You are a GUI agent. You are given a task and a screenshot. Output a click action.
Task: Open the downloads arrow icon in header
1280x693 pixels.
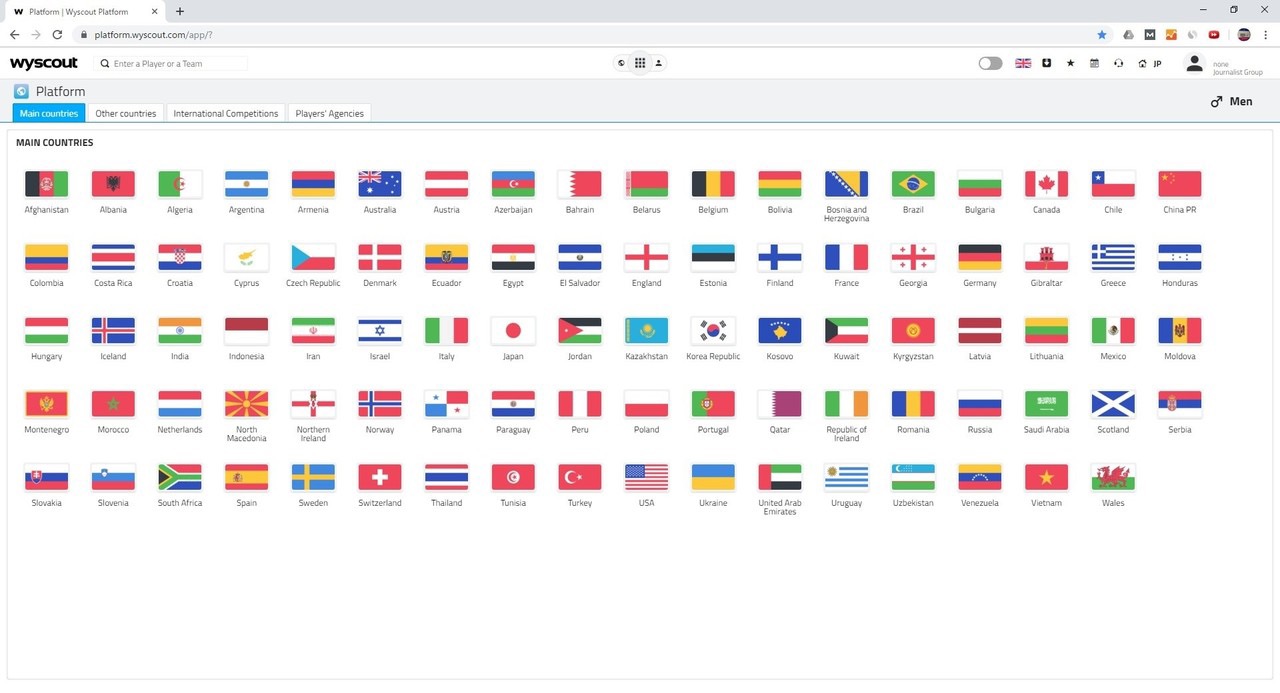click(x=1047, y=63)
